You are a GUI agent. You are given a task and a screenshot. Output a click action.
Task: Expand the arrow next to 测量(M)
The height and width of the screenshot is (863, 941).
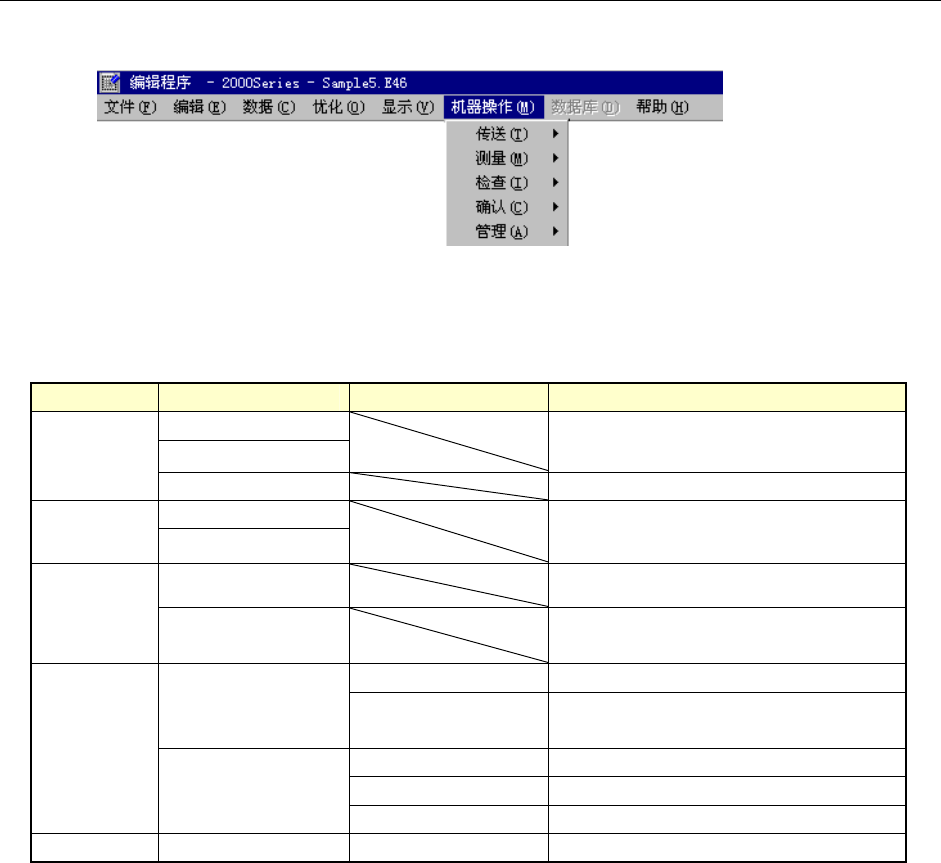coord(556,158)
